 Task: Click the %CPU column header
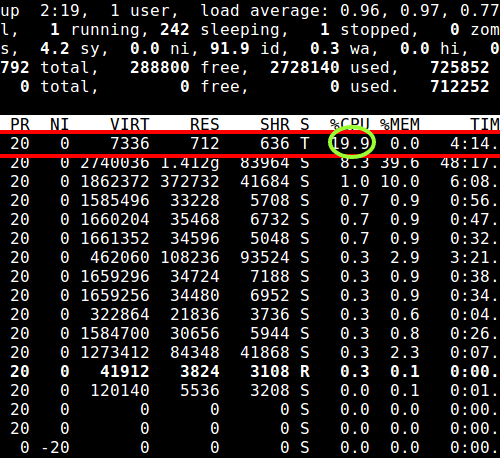coord(349,124)
